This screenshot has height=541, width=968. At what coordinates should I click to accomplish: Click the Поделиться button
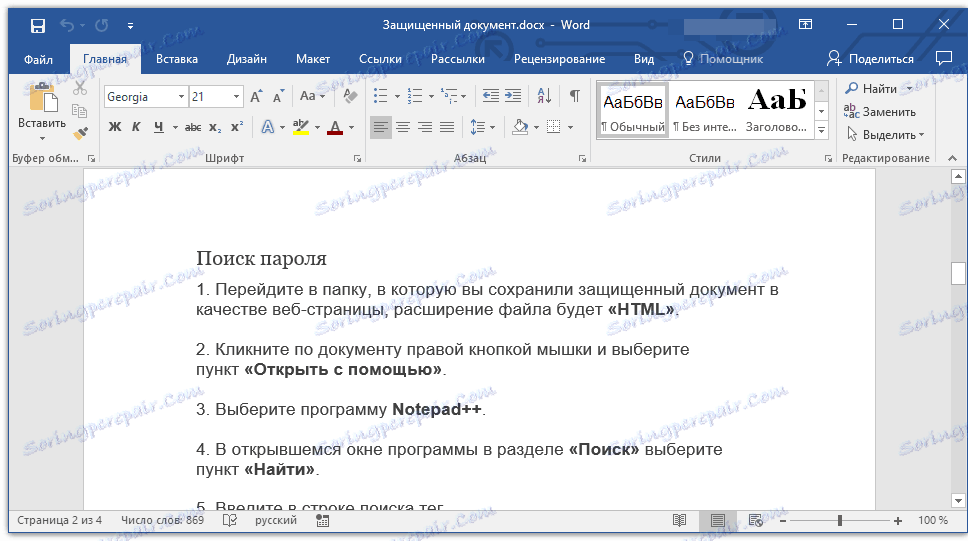[870, 59]
